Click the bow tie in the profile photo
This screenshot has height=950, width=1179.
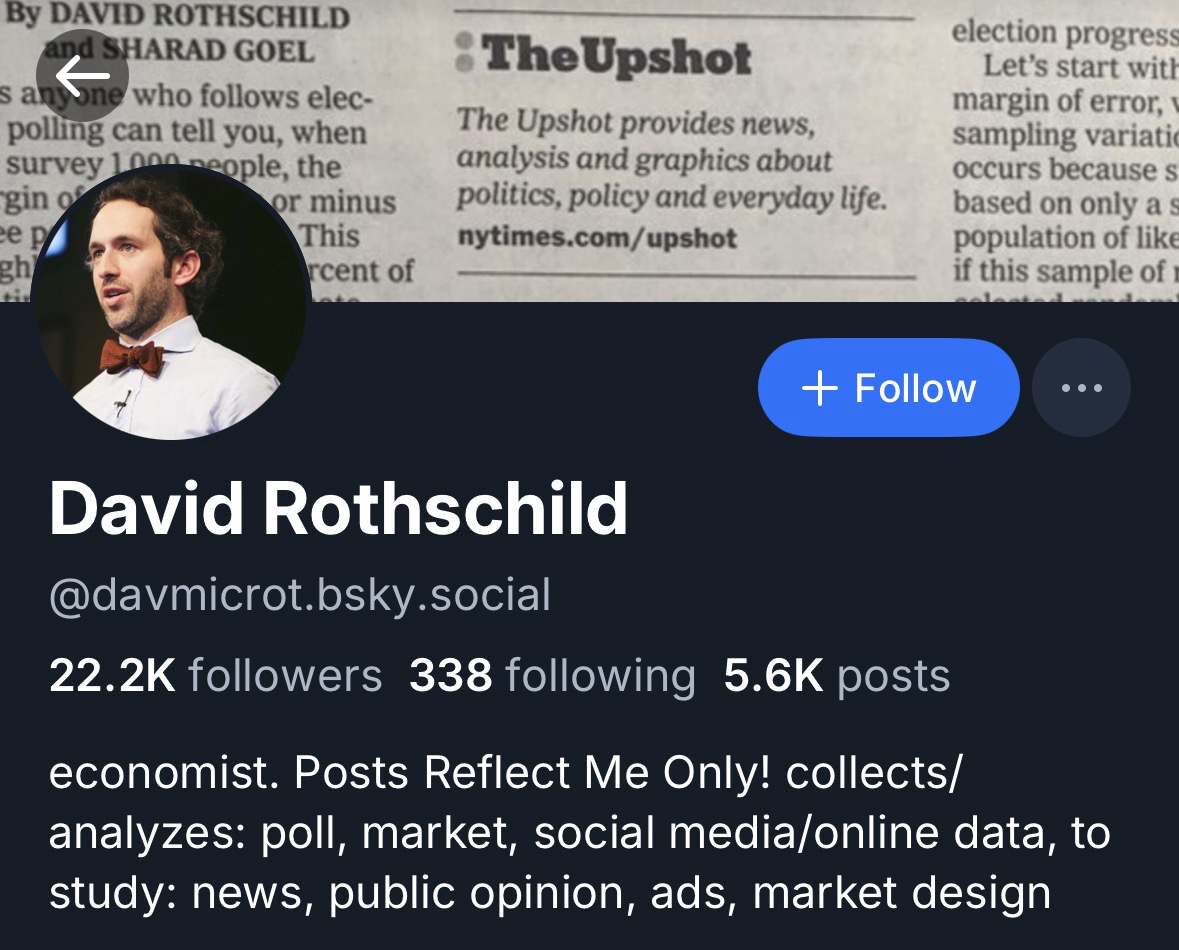click(132, 355)
